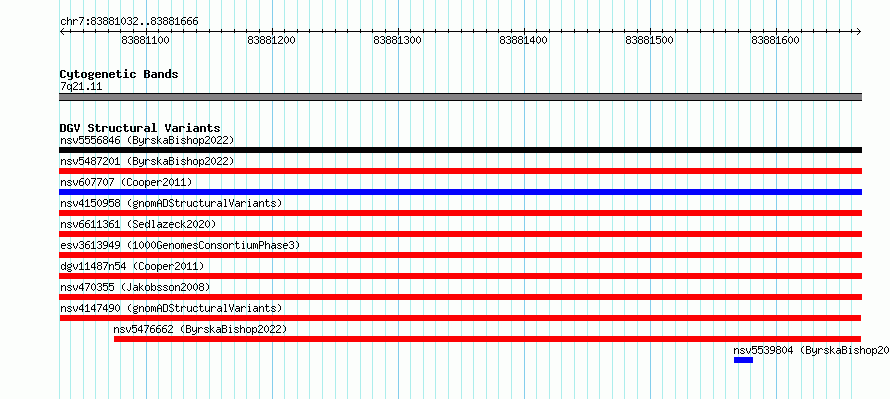The image size is (890, 399).
Task: Click the blue nsv607707 variant bar
Action: pos(460,192)
